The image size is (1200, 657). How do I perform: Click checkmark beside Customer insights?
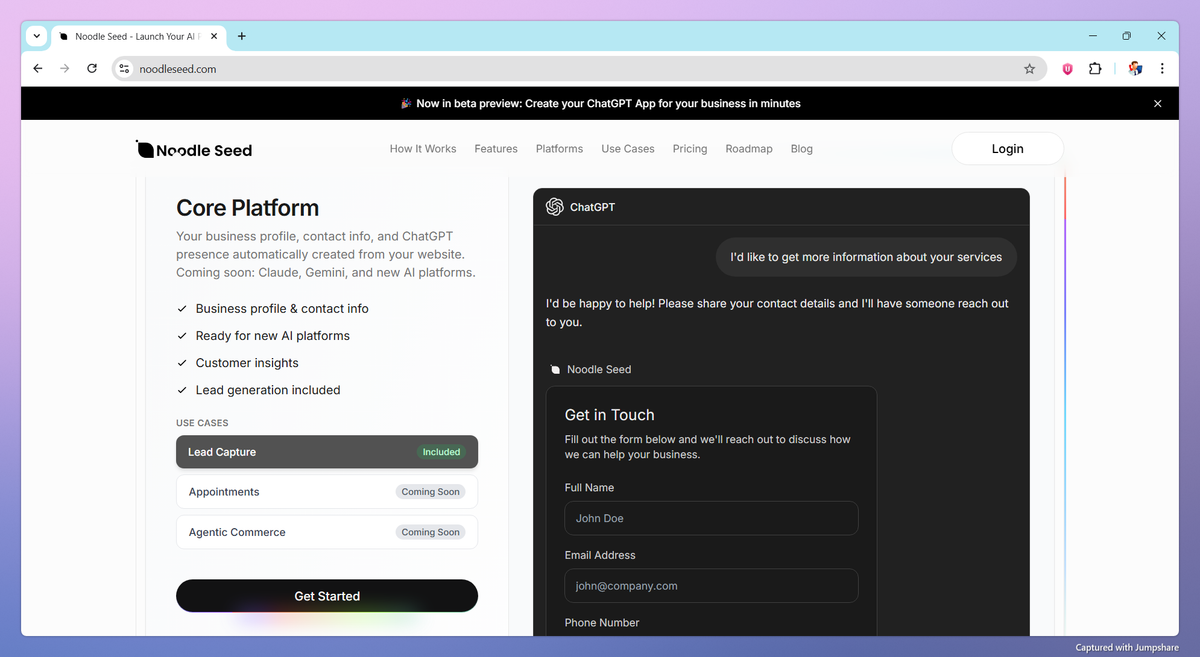click(x=182, y=363)
